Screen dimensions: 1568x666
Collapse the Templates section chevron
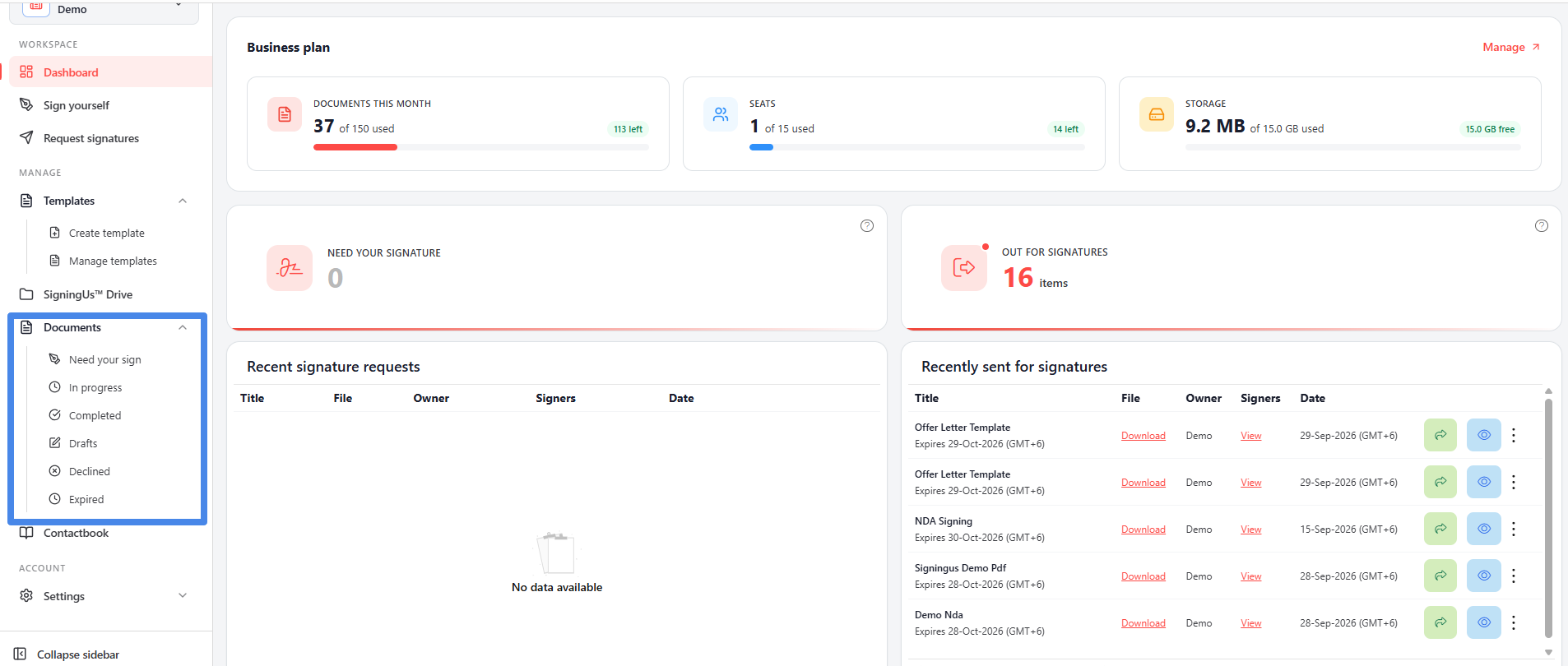(183, 201)
